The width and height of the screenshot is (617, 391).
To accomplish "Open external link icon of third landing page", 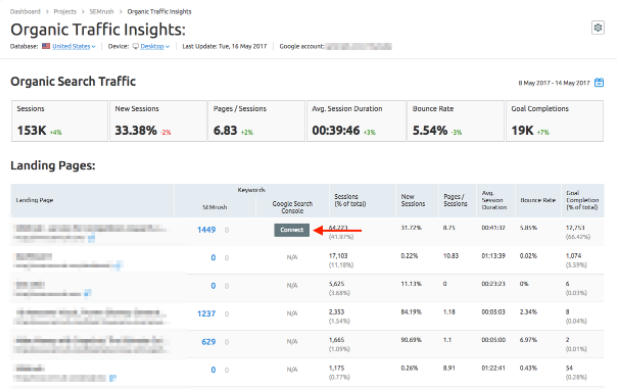I will coord(87,293).
